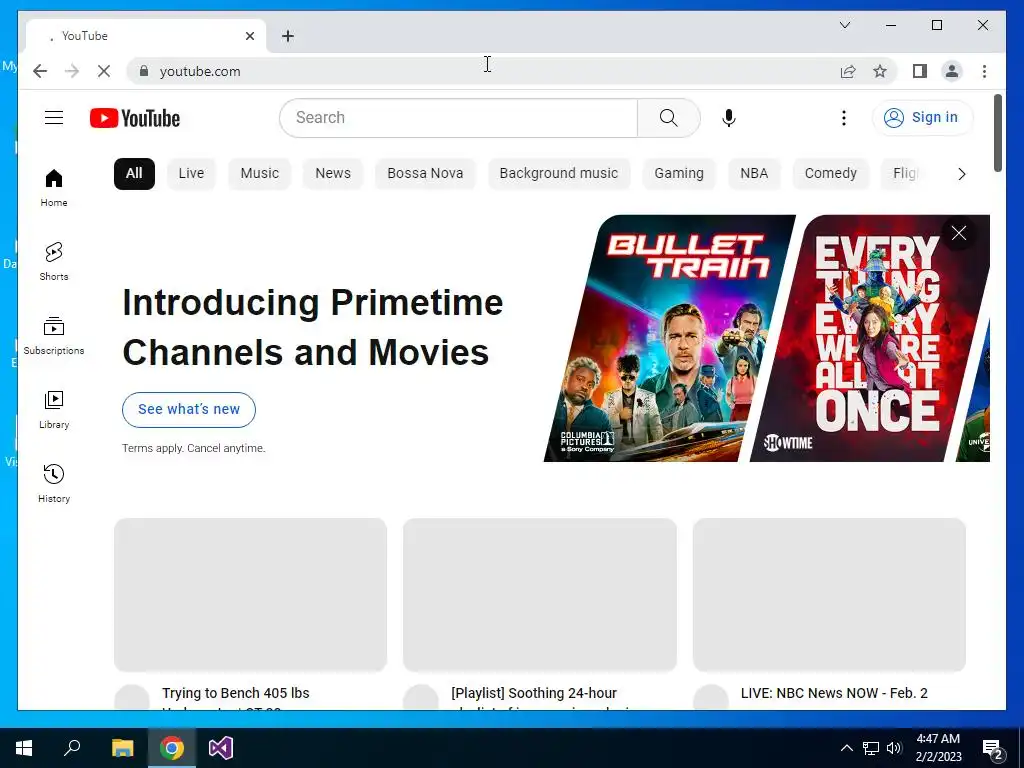Open Windows Start menu
The width and height of the screenshot is (1024, 768).
24,748
